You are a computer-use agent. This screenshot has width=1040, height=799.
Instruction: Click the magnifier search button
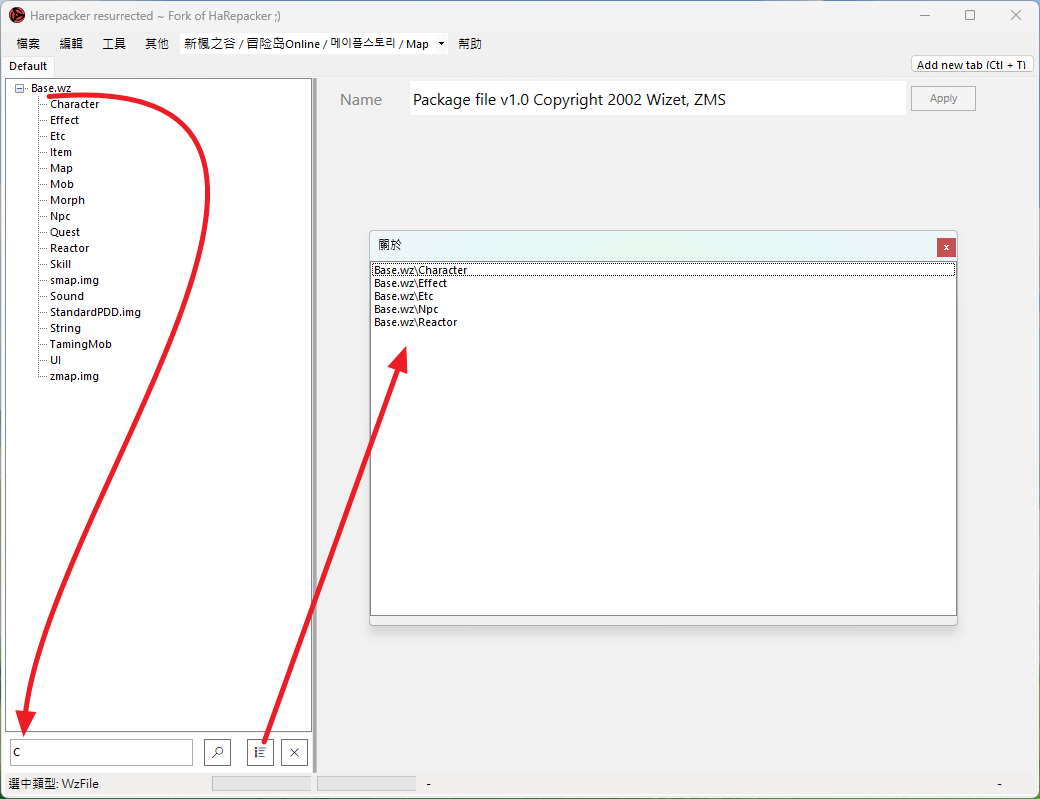(x=218, y=753)
